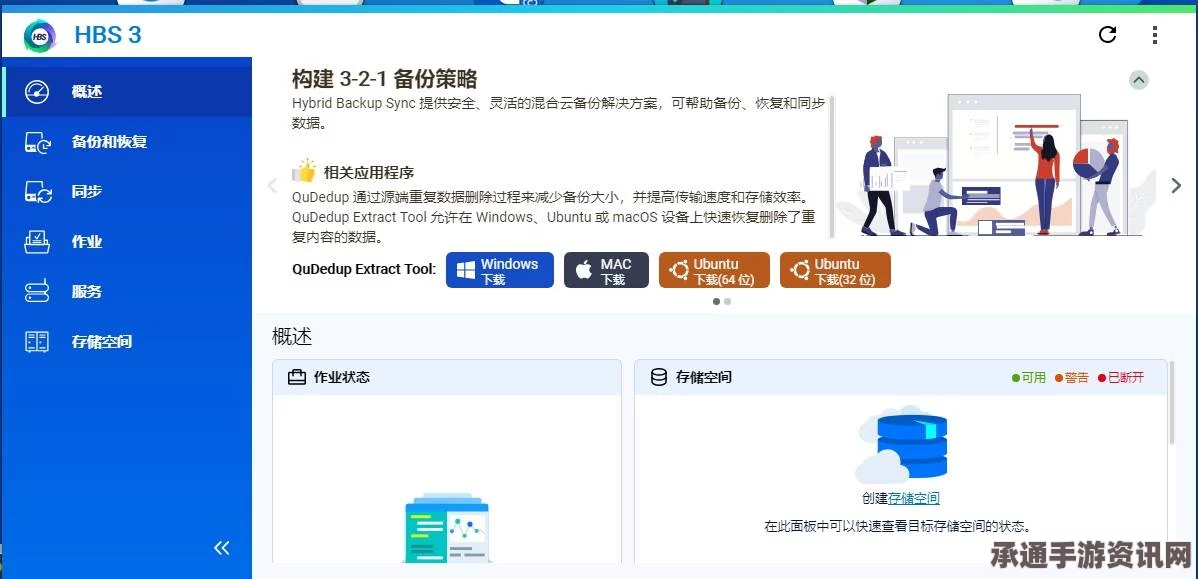Open the 存储空间 sidebar menu item

coord(126,341)
